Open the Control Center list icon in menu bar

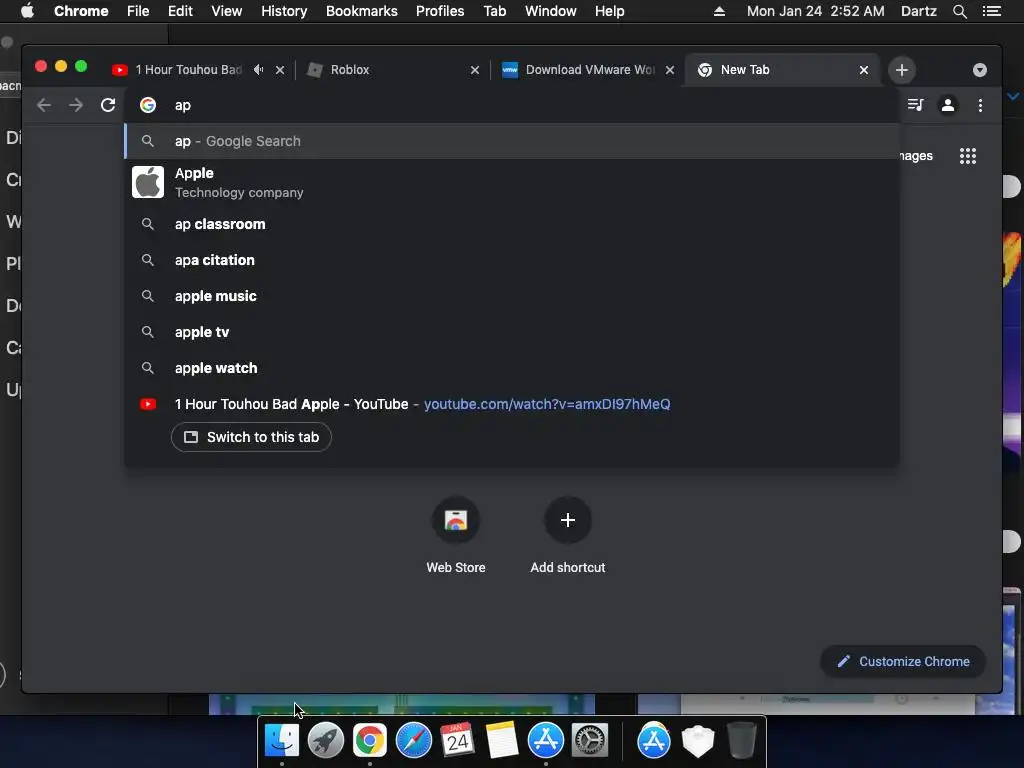point(992,11)
